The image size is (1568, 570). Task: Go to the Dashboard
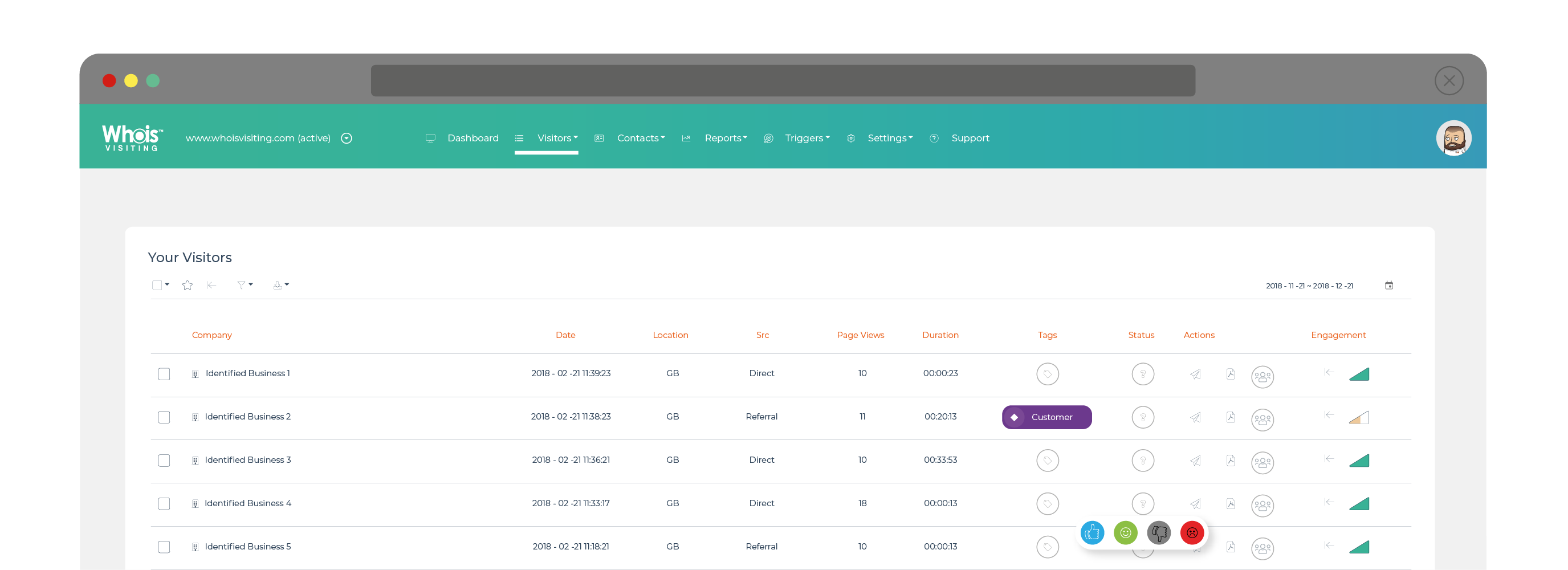[x=473, y=139]
